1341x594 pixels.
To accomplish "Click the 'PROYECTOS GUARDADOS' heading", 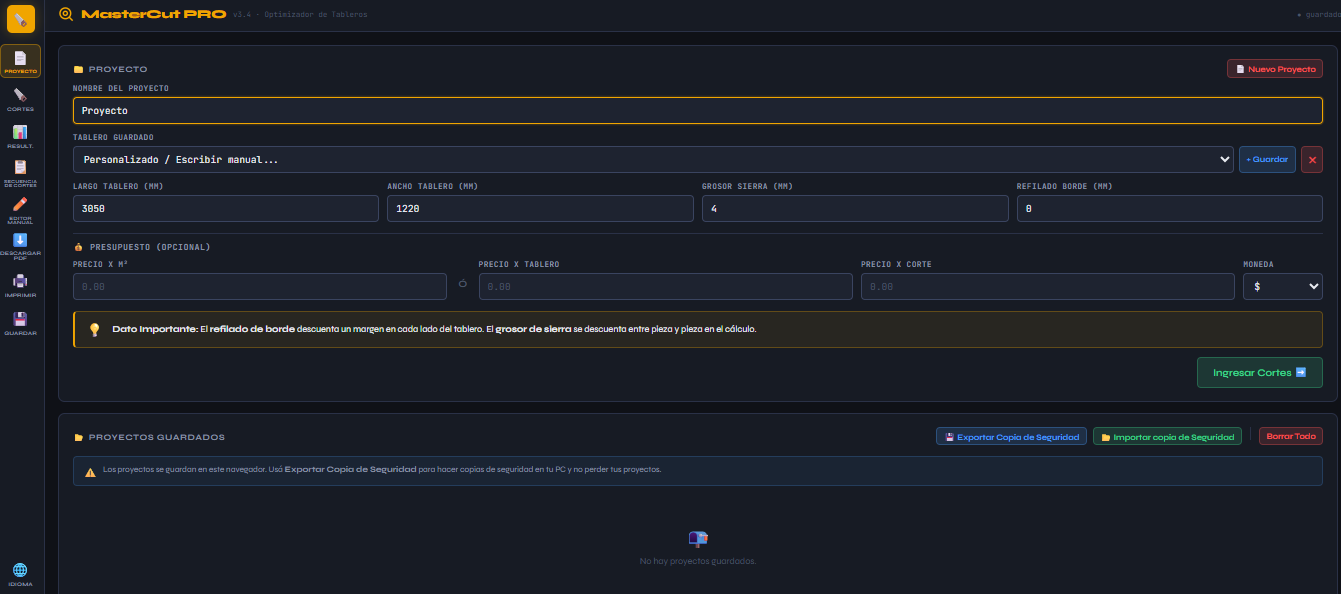I will point(157,437).
